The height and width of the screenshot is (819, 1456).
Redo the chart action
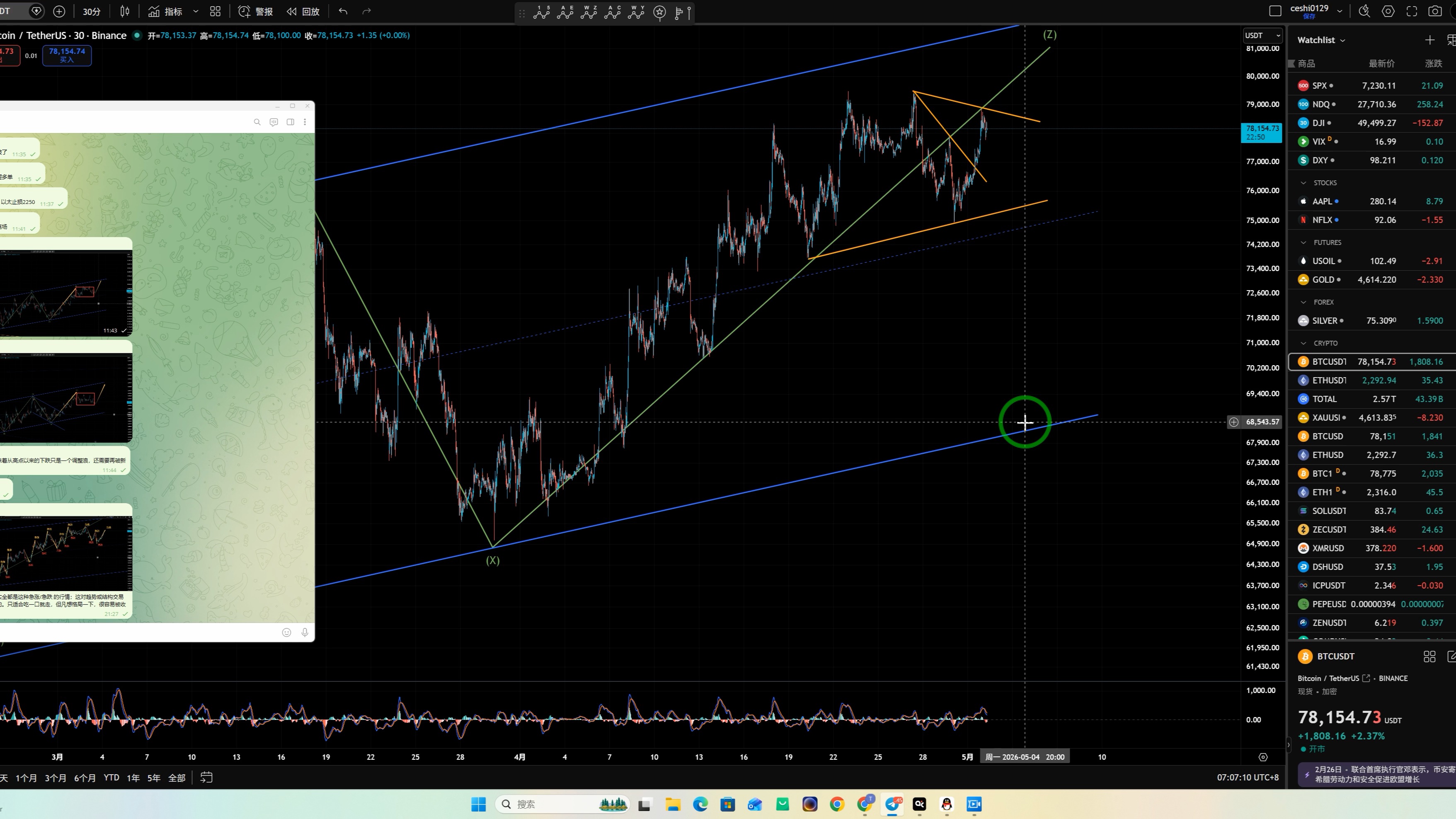366,11
